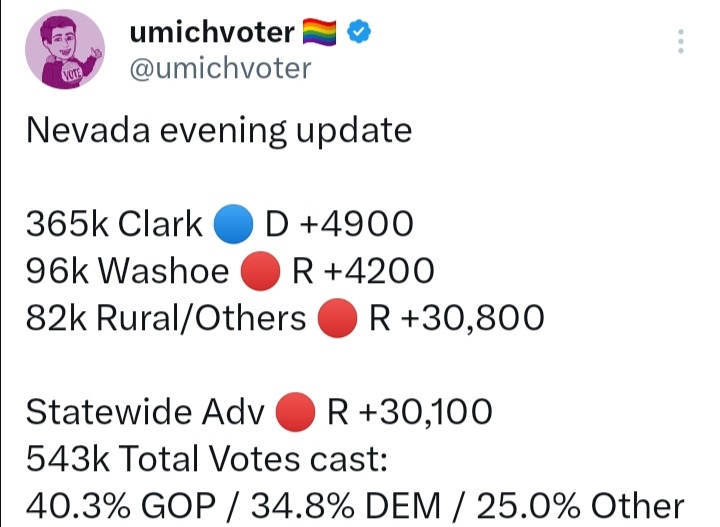Open the tweet's three-dot more menu
This screenshot has height=527, width=720.
[x=681, y=42]
